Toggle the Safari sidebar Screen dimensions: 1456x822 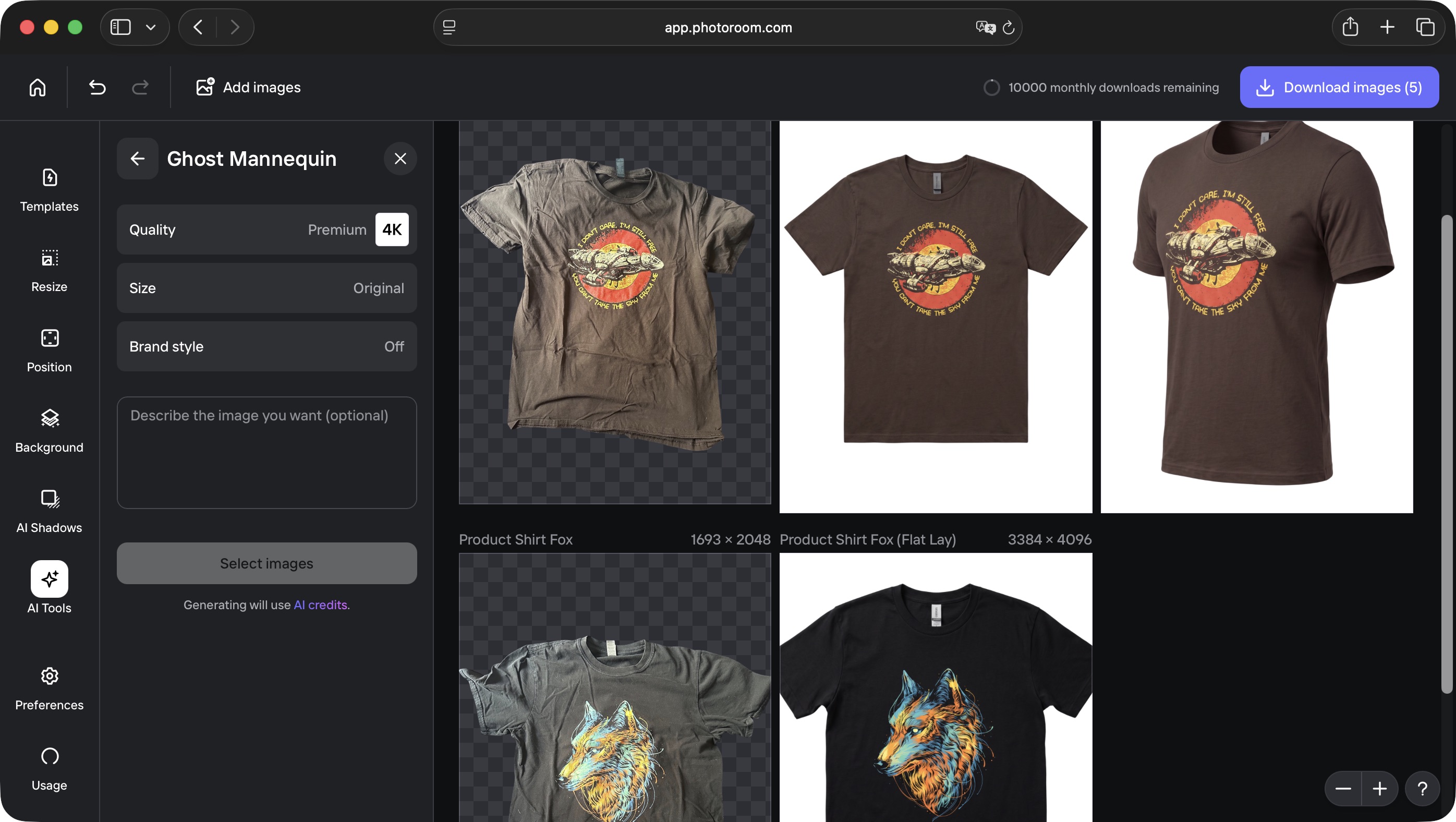click(120, 27)
